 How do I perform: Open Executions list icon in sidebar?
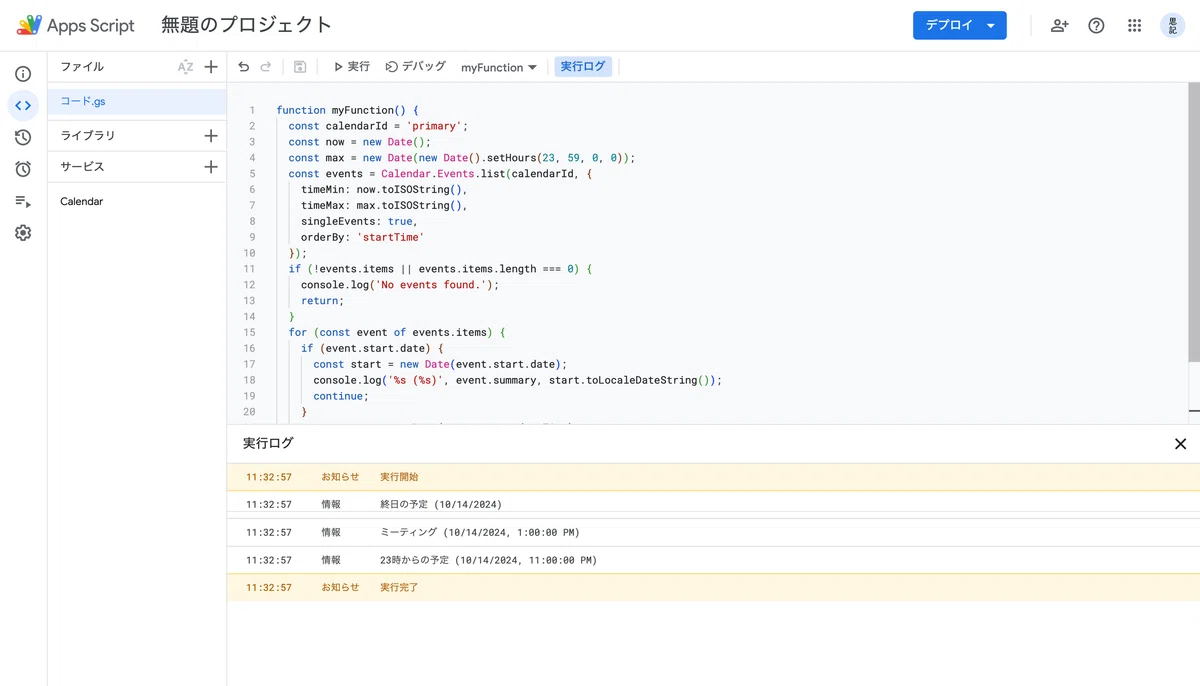[23, 201]
